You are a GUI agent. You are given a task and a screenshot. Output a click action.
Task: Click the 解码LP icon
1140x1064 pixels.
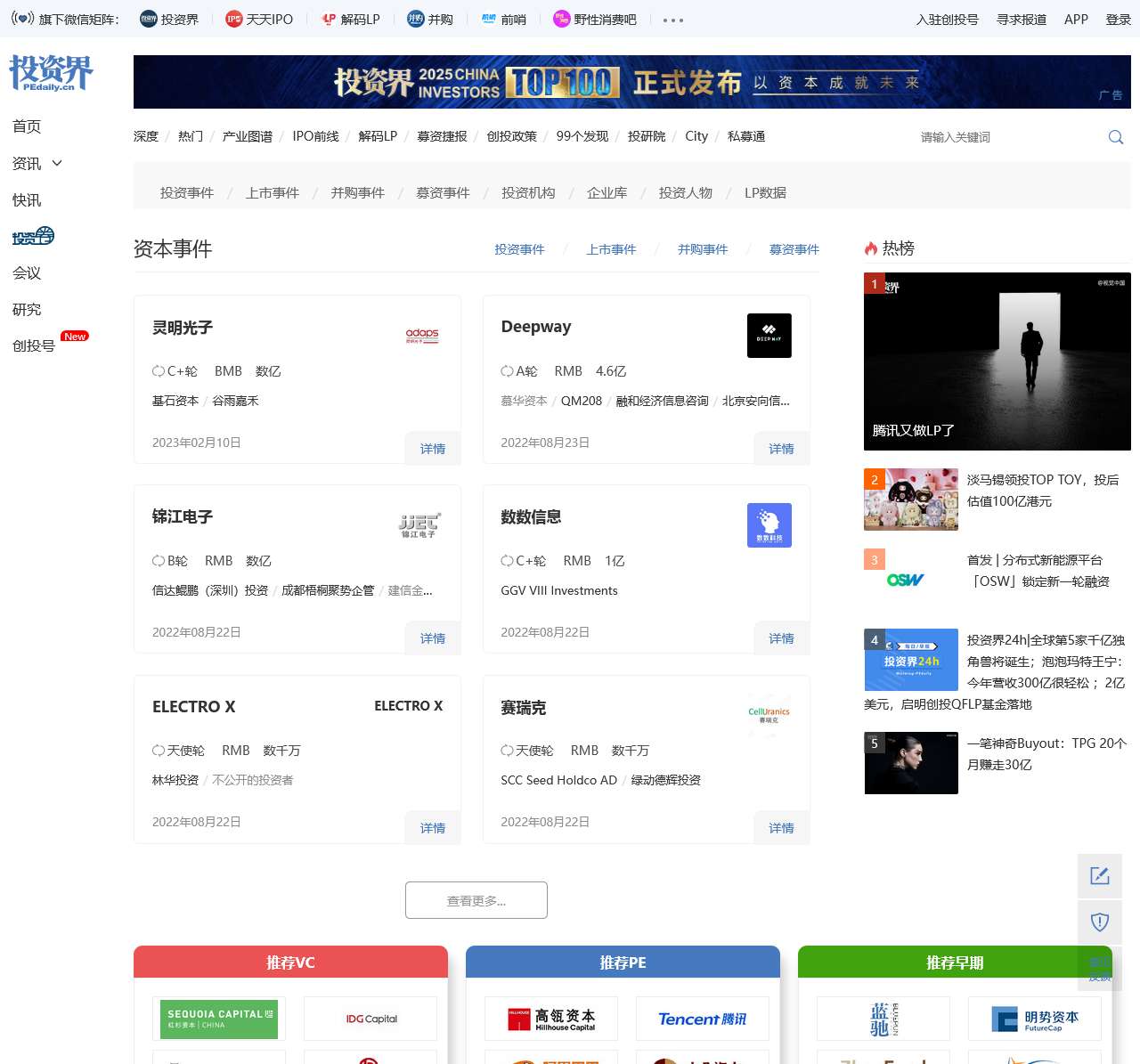point(329,18)
